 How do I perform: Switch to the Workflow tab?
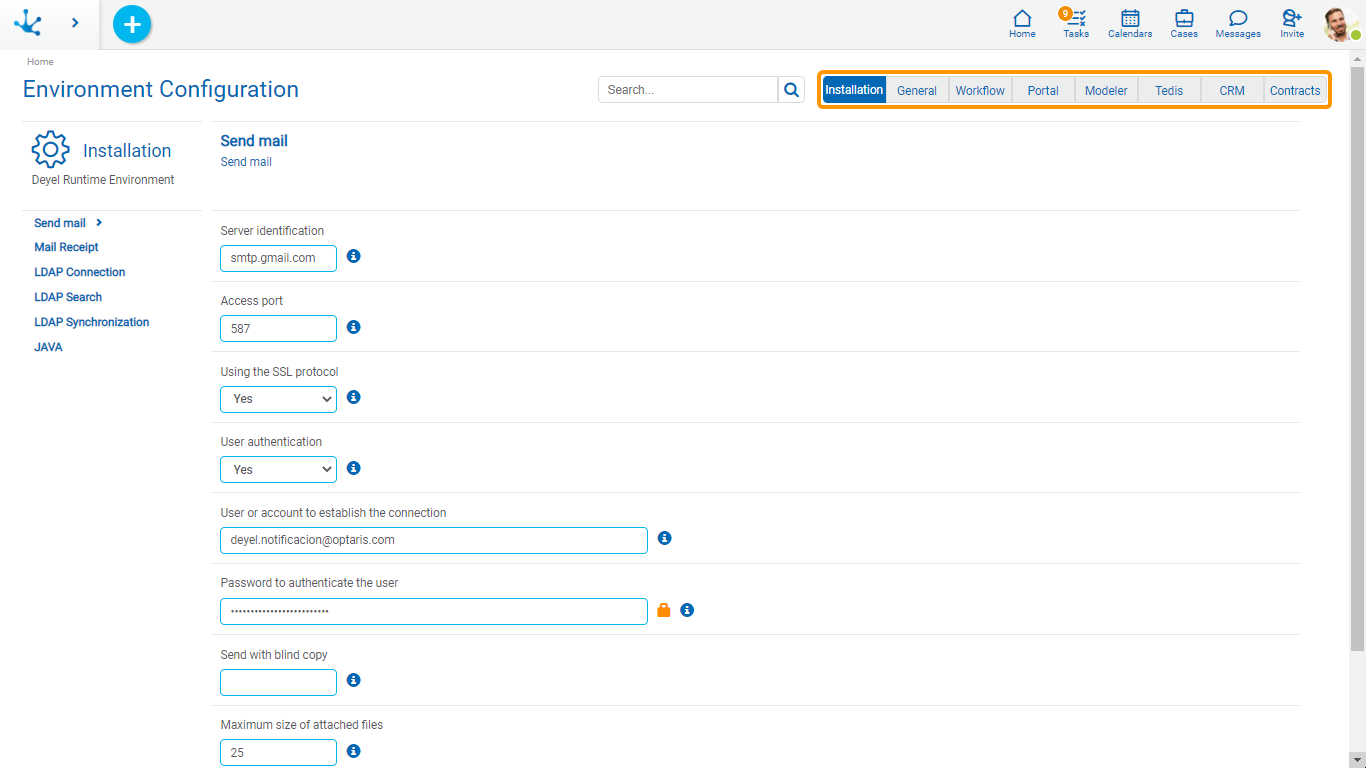click(x=980, y=90)
